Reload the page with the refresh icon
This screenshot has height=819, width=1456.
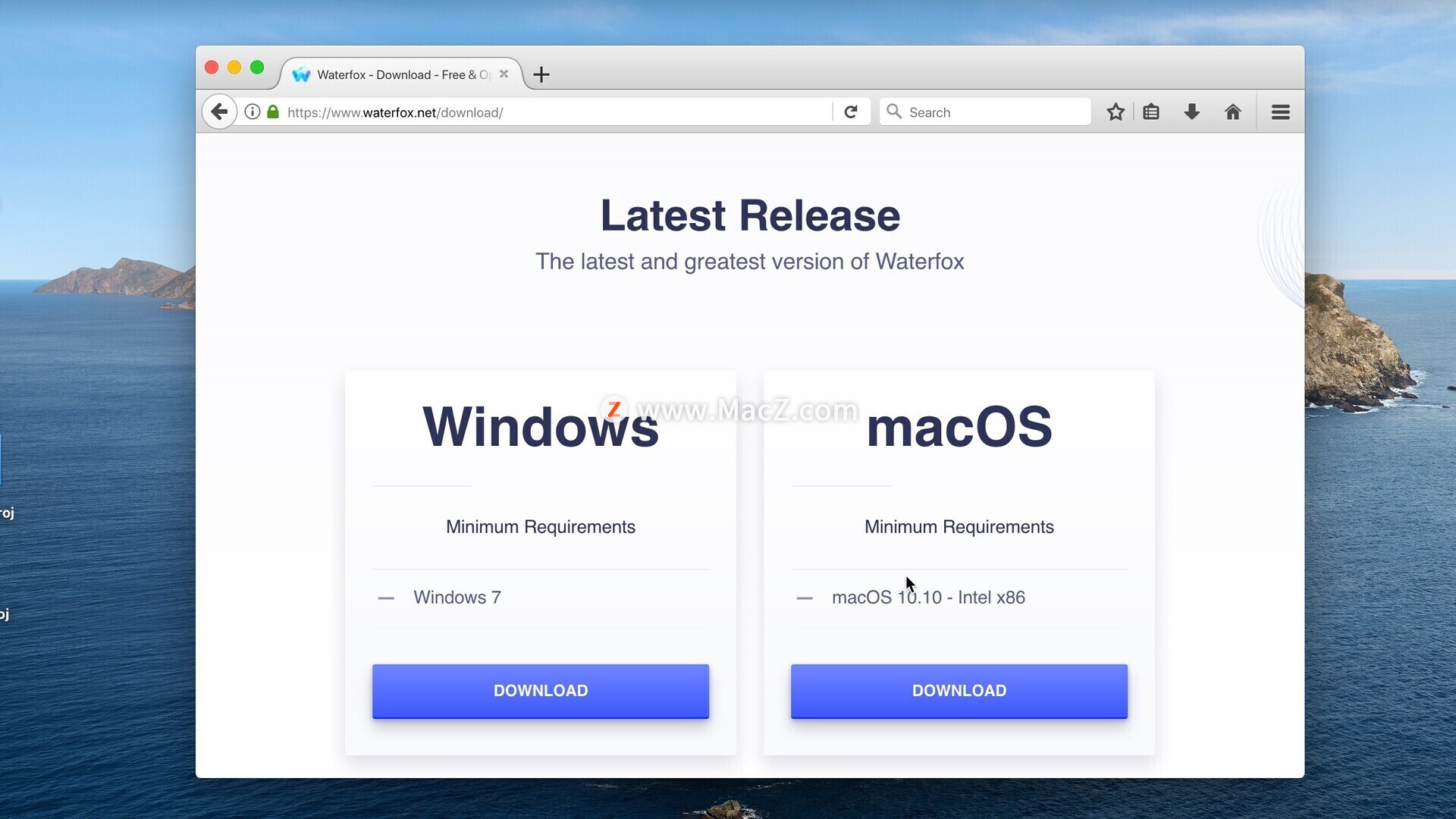(x=851, y=112)
